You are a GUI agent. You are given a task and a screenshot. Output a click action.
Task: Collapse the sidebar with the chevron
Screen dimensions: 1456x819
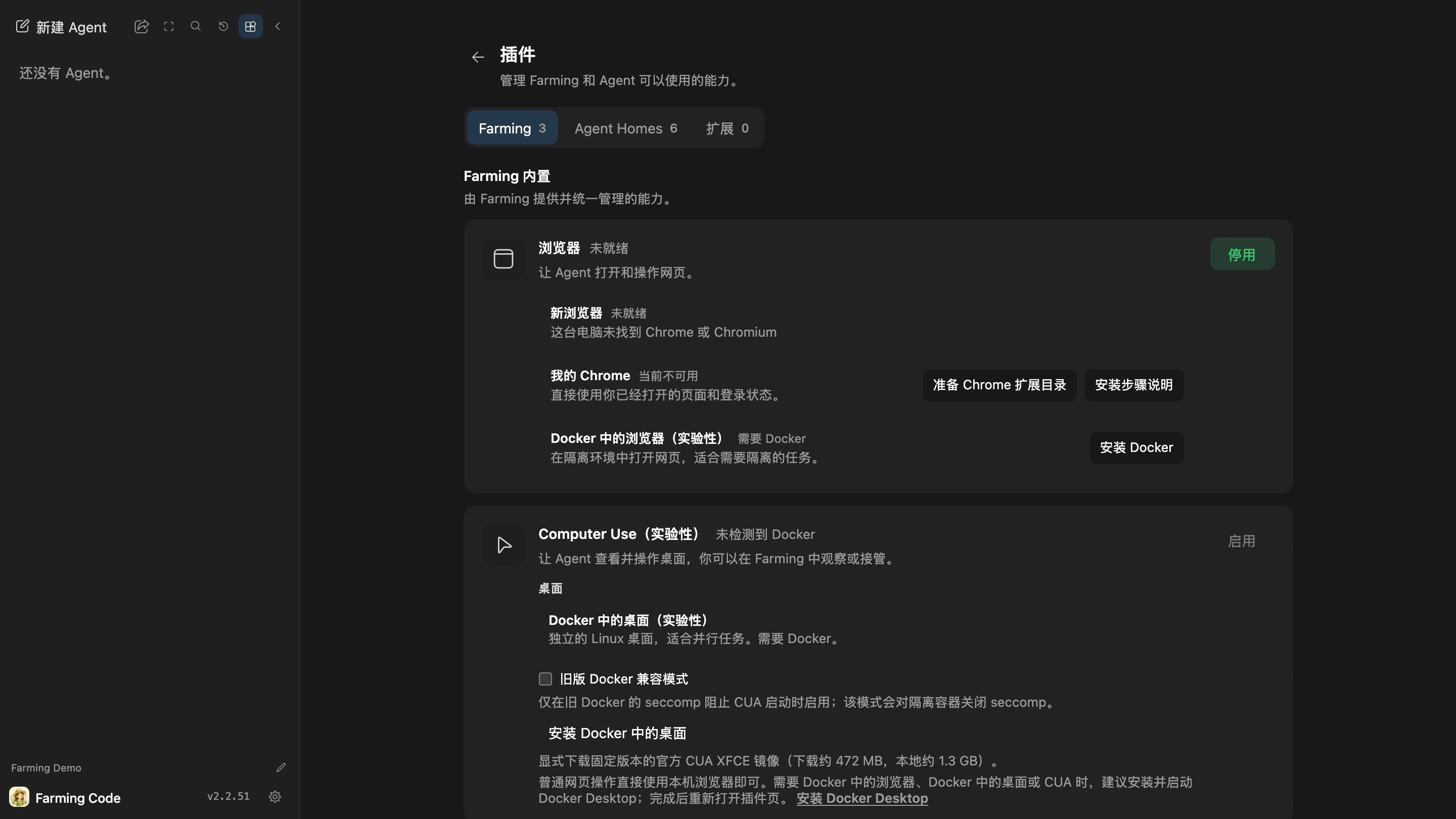click(278, 27)
